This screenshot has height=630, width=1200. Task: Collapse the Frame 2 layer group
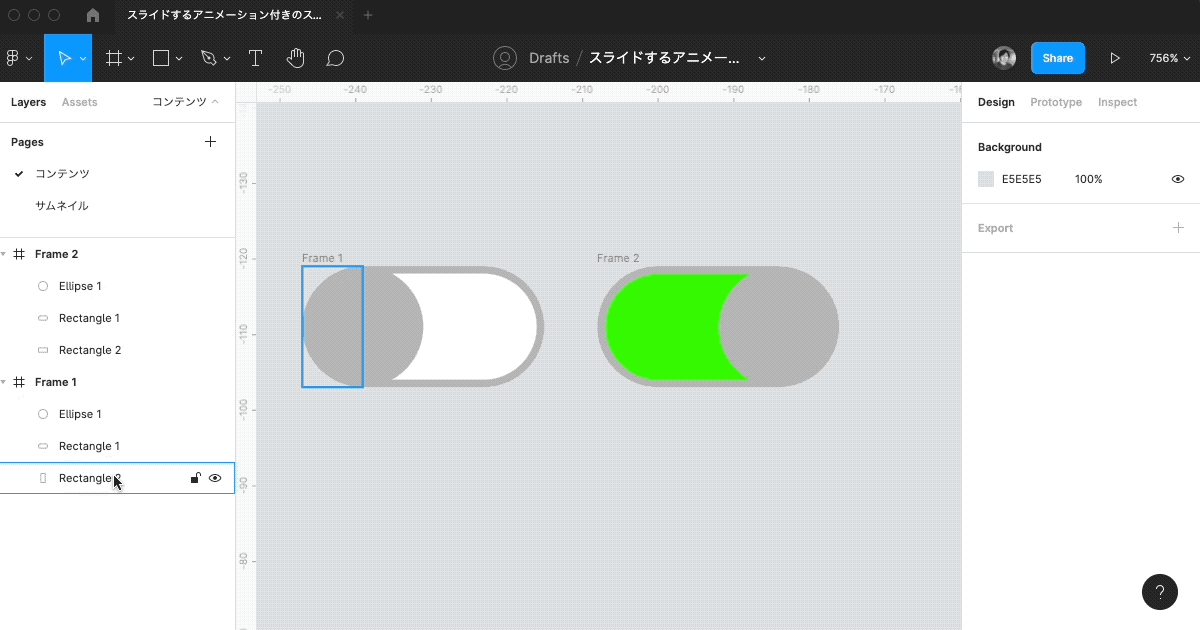tap(4, 254)
